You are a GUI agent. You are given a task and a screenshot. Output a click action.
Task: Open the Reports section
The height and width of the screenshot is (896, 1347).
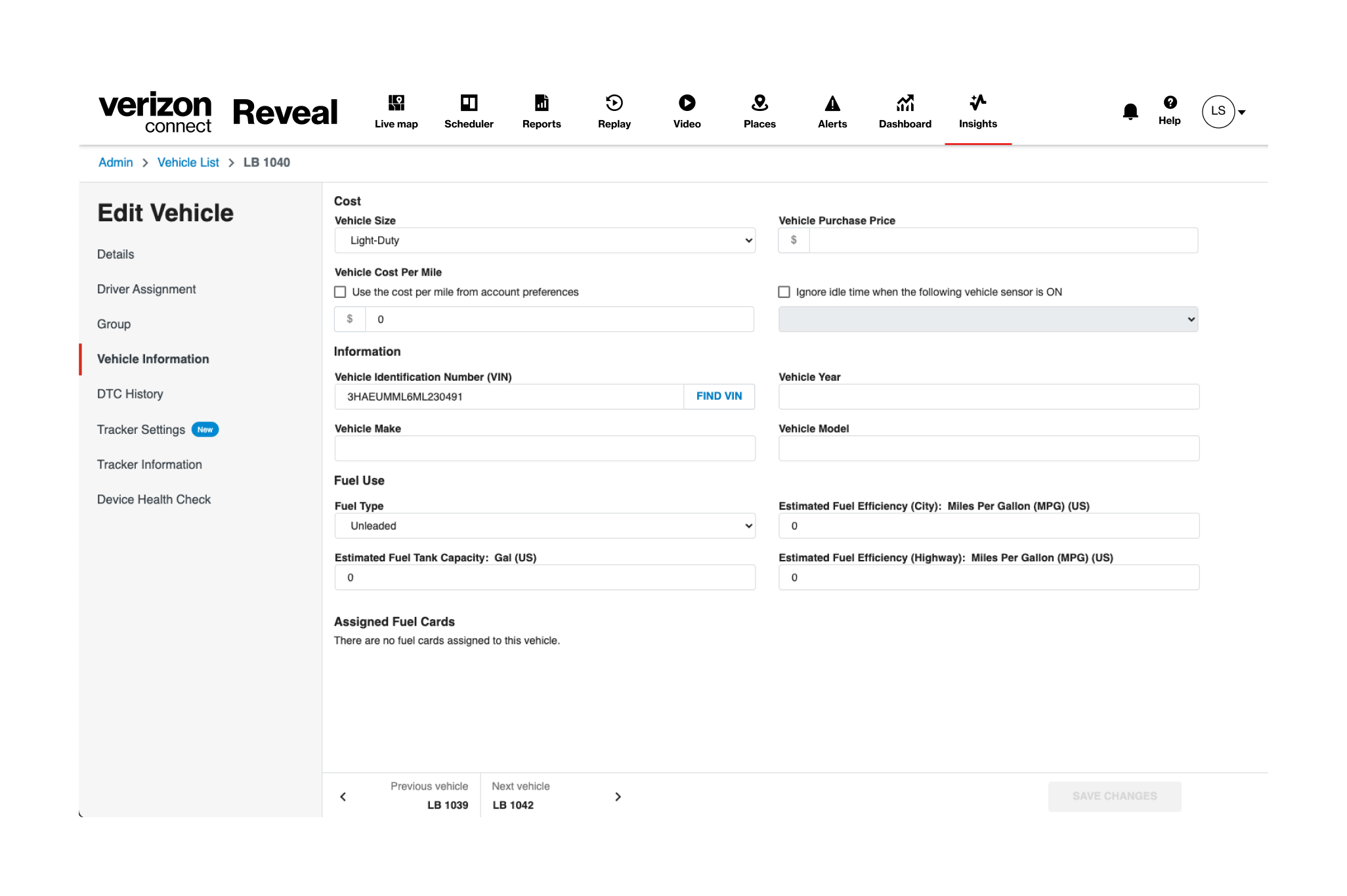(541, 111)
